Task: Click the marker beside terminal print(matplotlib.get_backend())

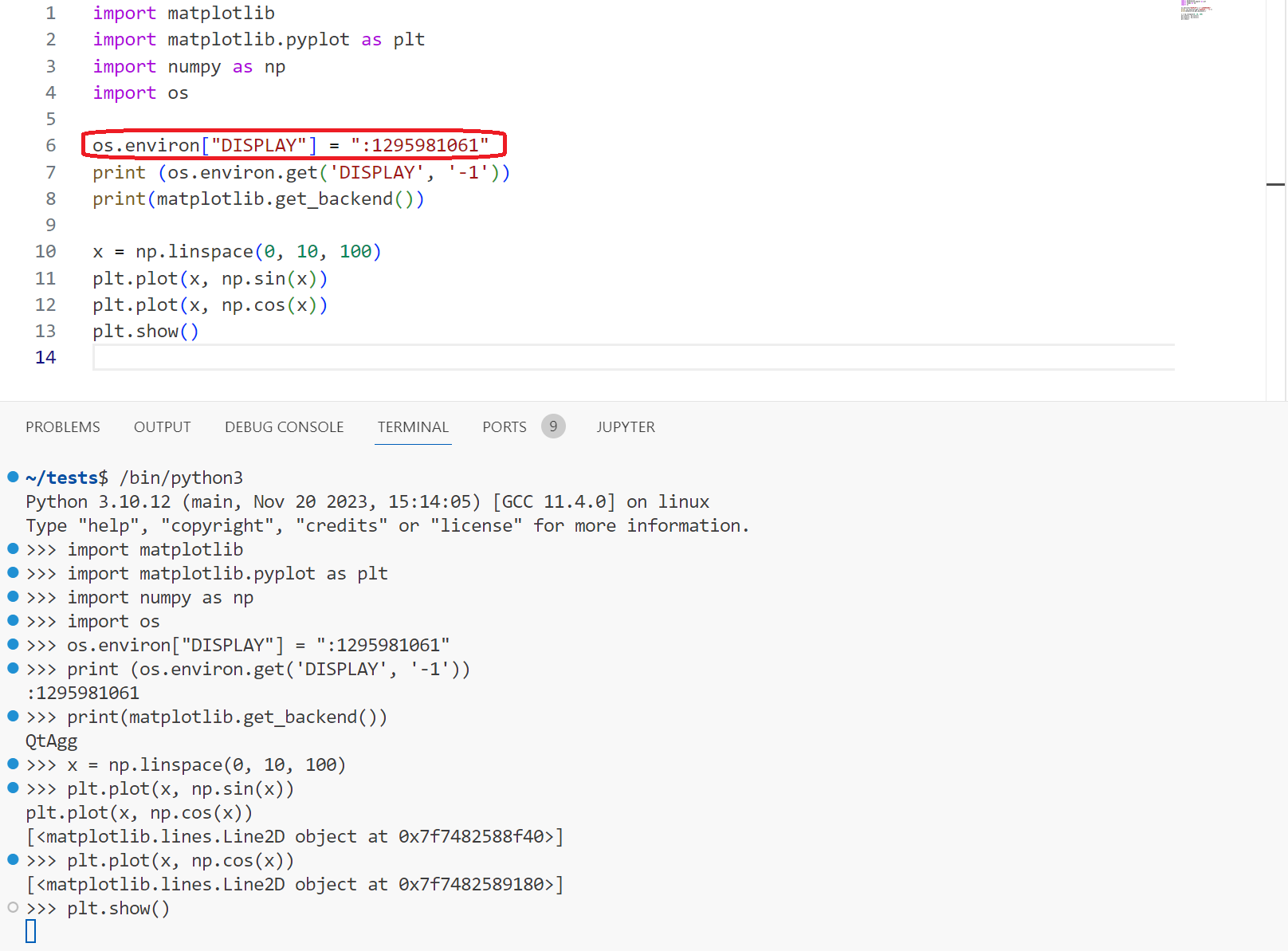Action: click(13, 716)
